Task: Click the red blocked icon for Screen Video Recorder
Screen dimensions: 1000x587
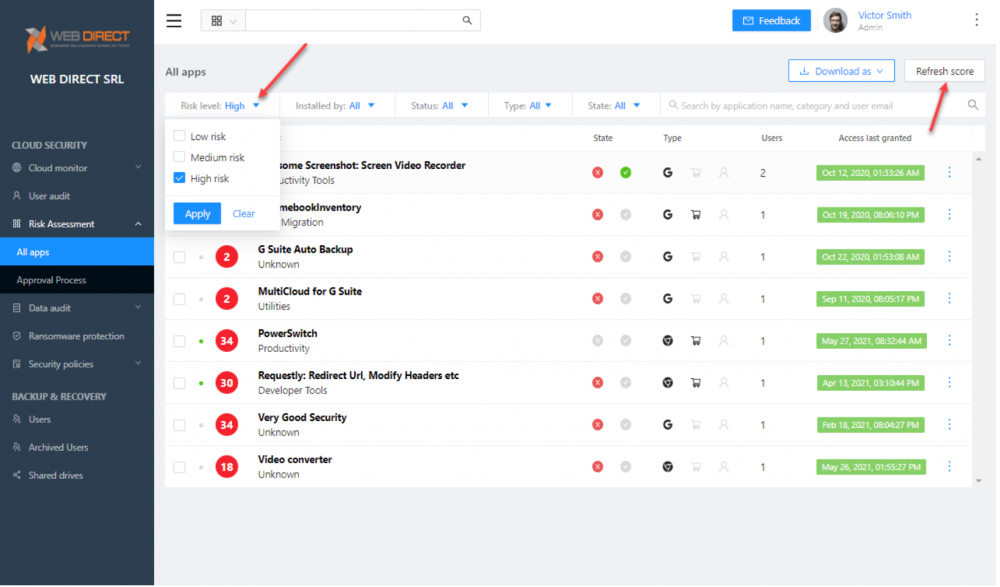Action: coord(599,173)
